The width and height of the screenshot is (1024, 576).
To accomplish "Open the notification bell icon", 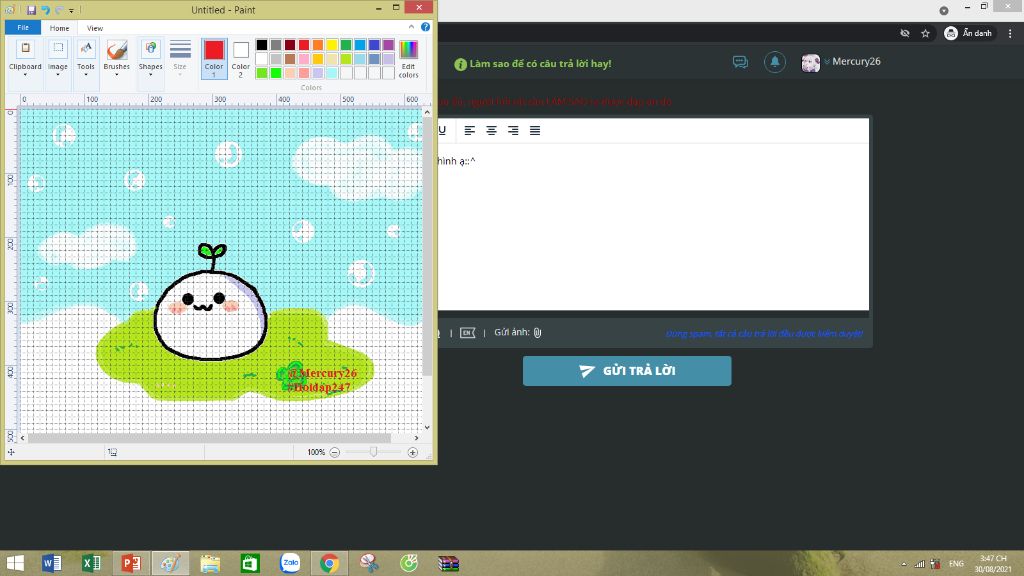I will (x=775, y=62).
